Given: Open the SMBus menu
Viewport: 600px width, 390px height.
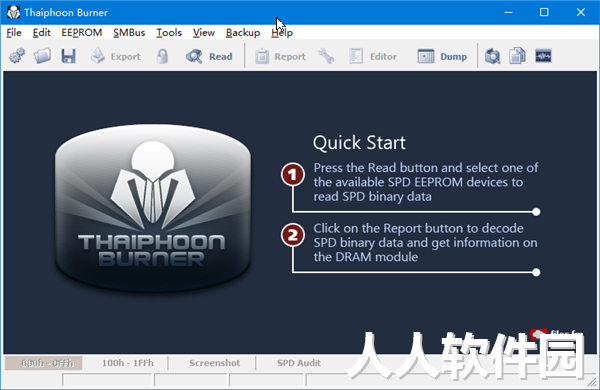Looking at the screenshot, I should pos(129,33).
